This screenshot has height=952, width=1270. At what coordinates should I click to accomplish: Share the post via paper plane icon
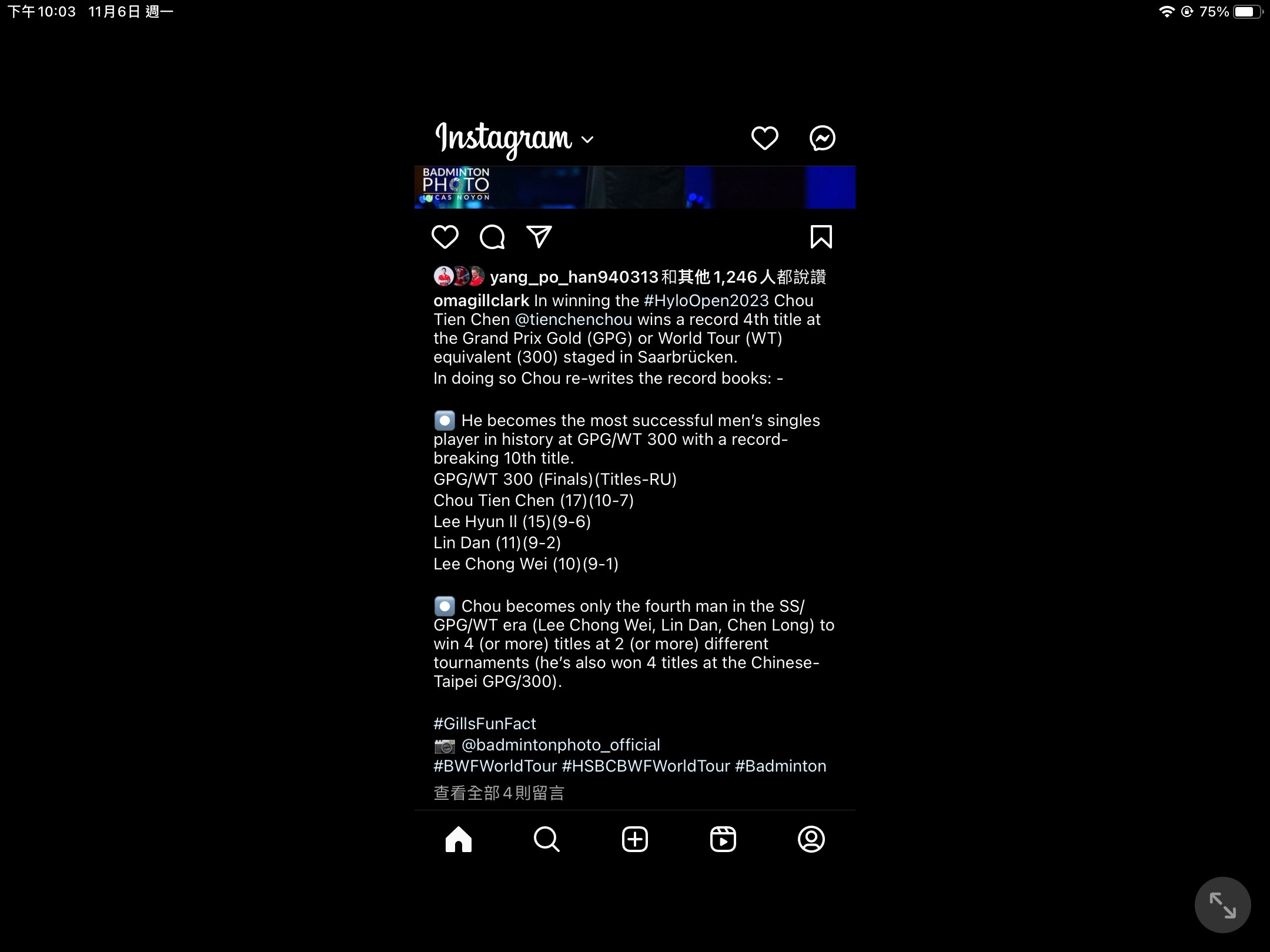tap(539, 237)
